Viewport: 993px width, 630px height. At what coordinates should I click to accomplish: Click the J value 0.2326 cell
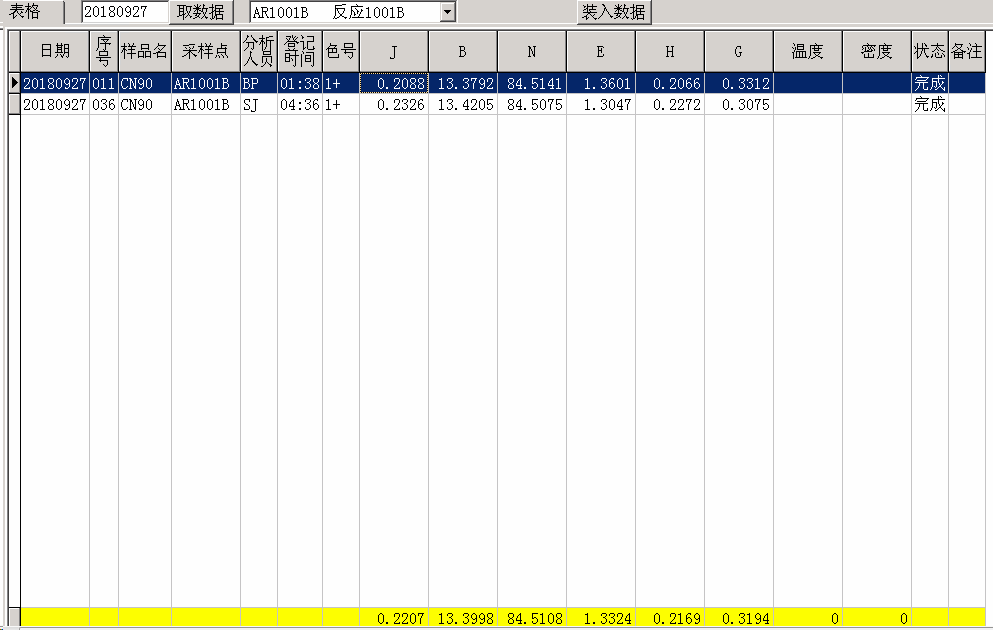(393, 104)
